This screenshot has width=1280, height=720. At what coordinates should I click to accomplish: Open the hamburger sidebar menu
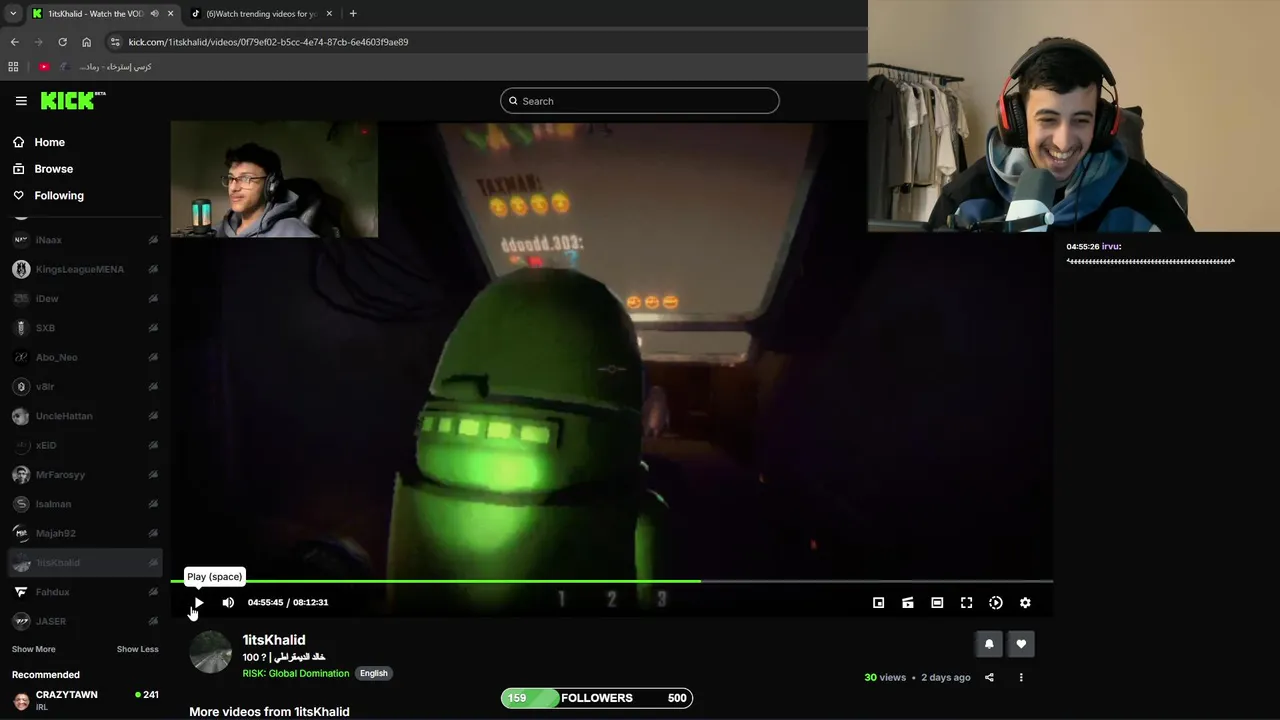click(x=21, y=101)
